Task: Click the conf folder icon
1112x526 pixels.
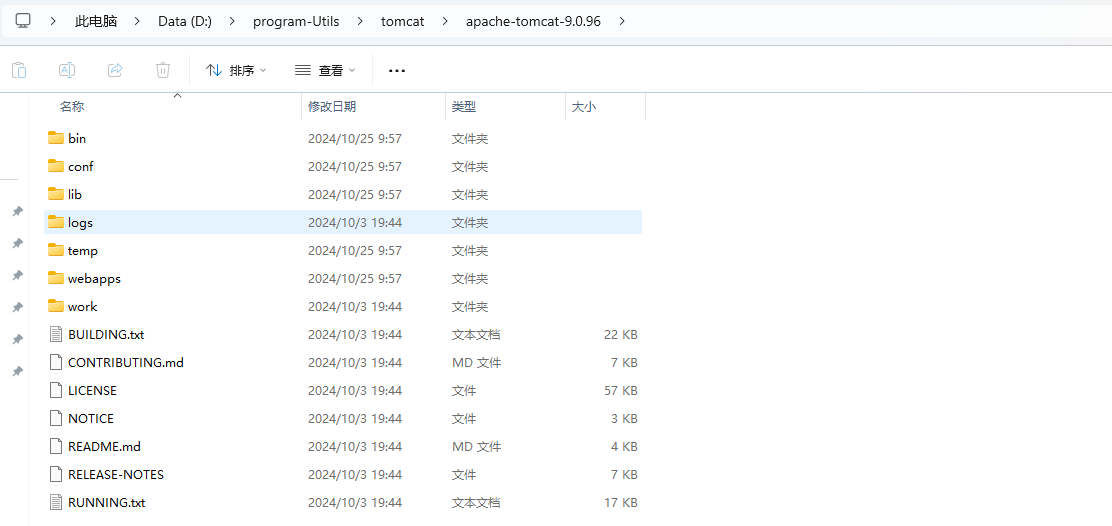Action: tap(56, 166)
